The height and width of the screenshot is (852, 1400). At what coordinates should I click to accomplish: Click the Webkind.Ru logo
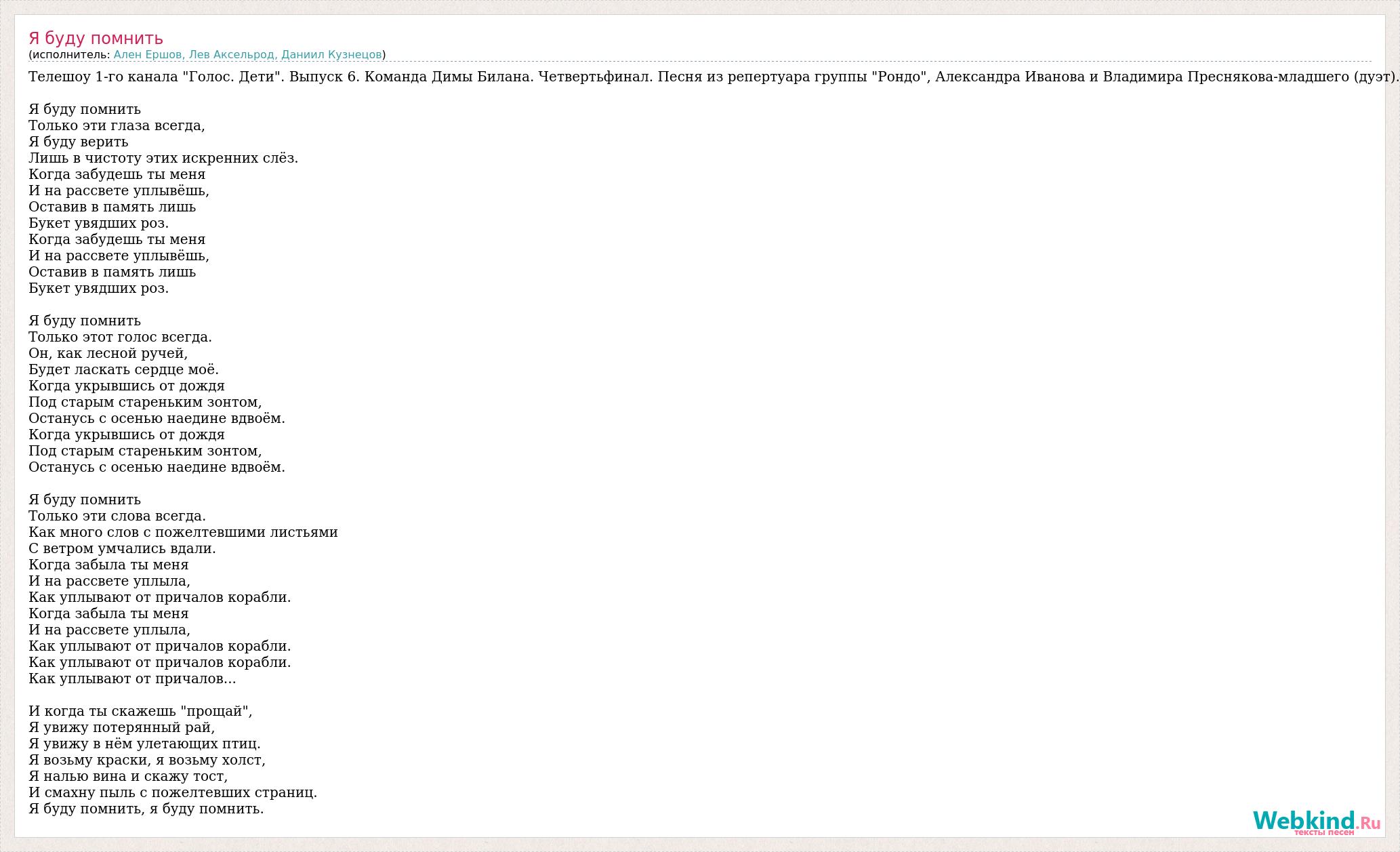pyautogui.click(x=1315, y=820)
